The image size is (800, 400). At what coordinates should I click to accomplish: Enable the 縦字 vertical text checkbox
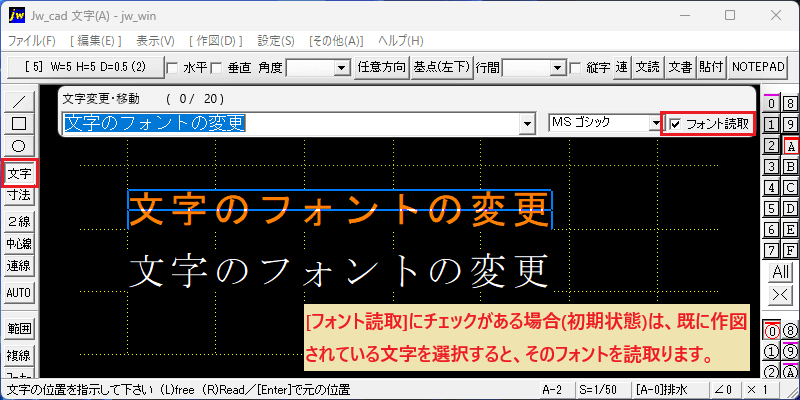(575, 67)
